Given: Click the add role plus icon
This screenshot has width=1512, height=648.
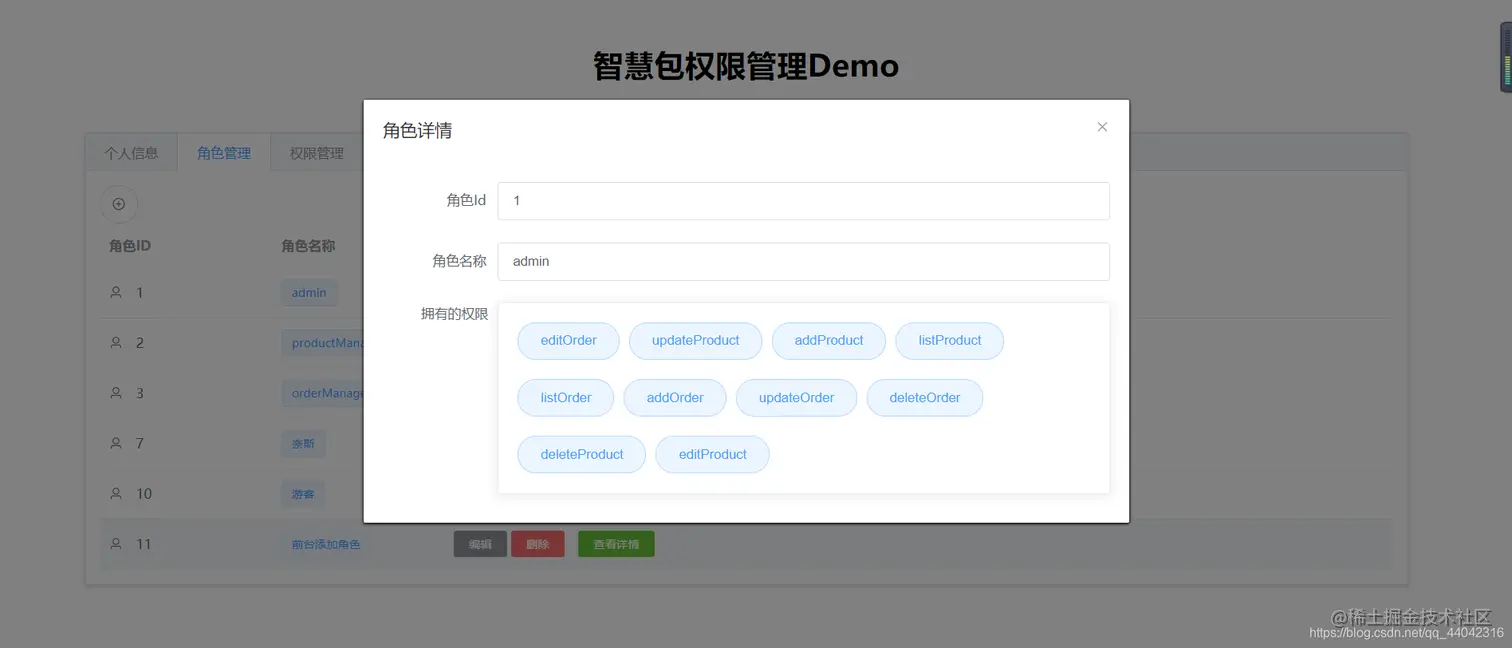Looking at the screenshot, I should pos(119,204).
